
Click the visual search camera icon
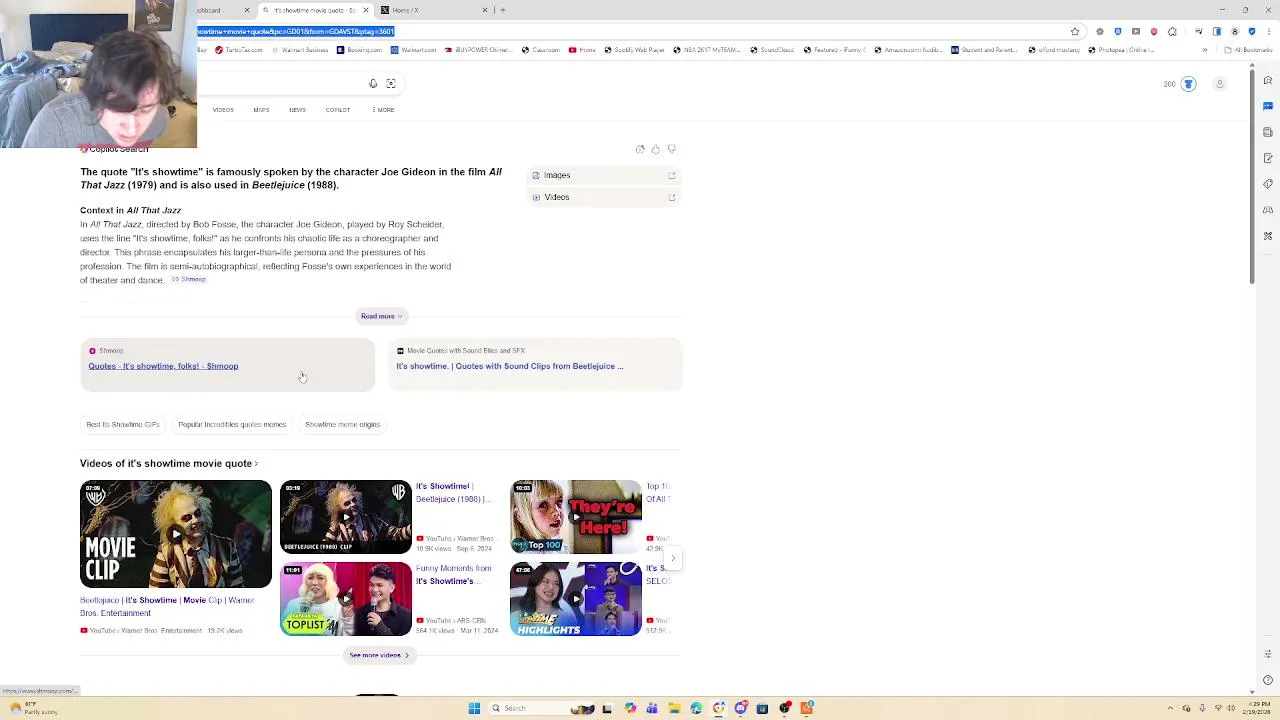tap(391, 84)
